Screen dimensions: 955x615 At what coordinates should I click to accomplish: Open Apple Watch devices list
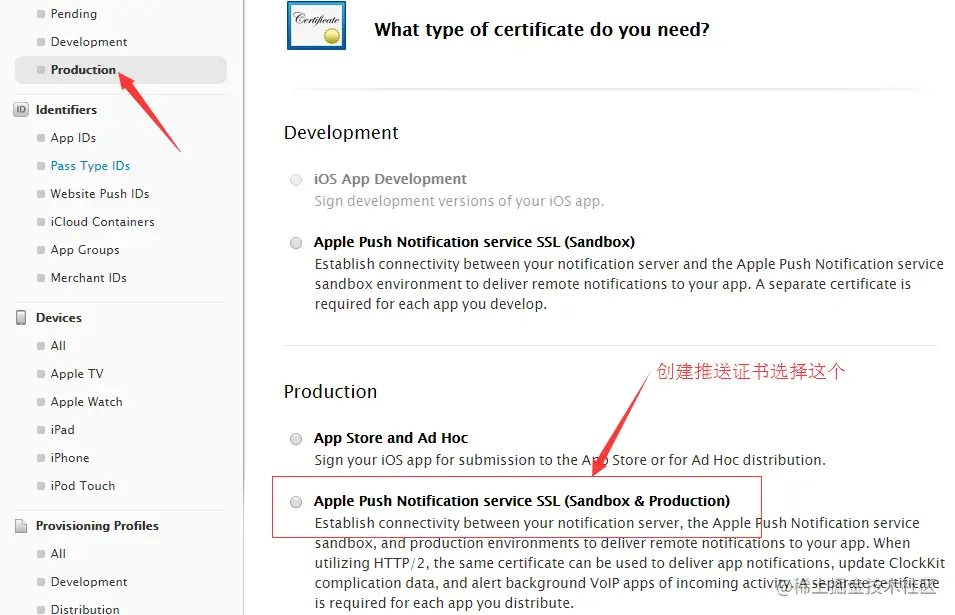click(86, 402)
